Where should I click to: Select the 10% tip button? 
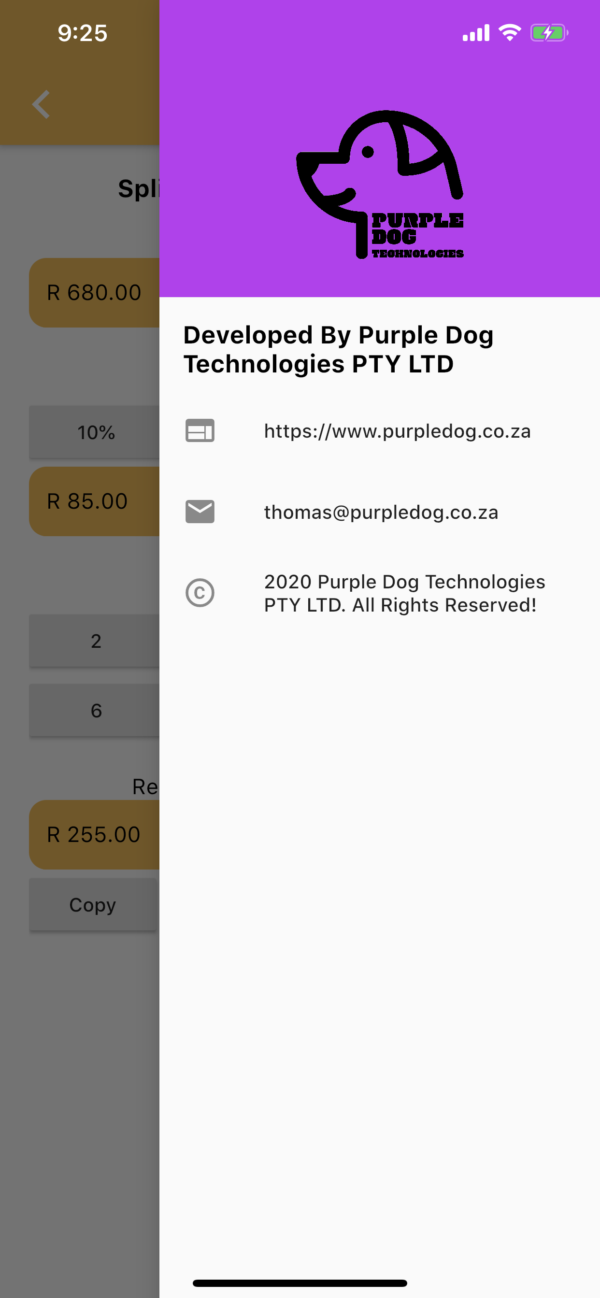point(95,433)
